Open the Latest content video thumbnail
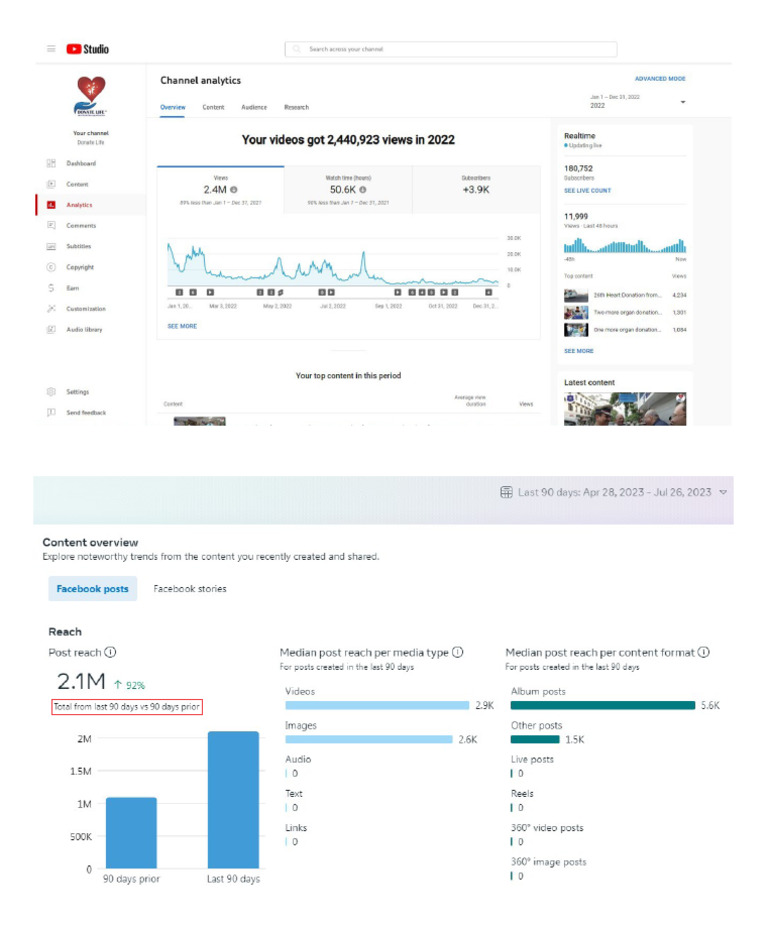Viewport: 768px width, 928px height. [625, 408]
